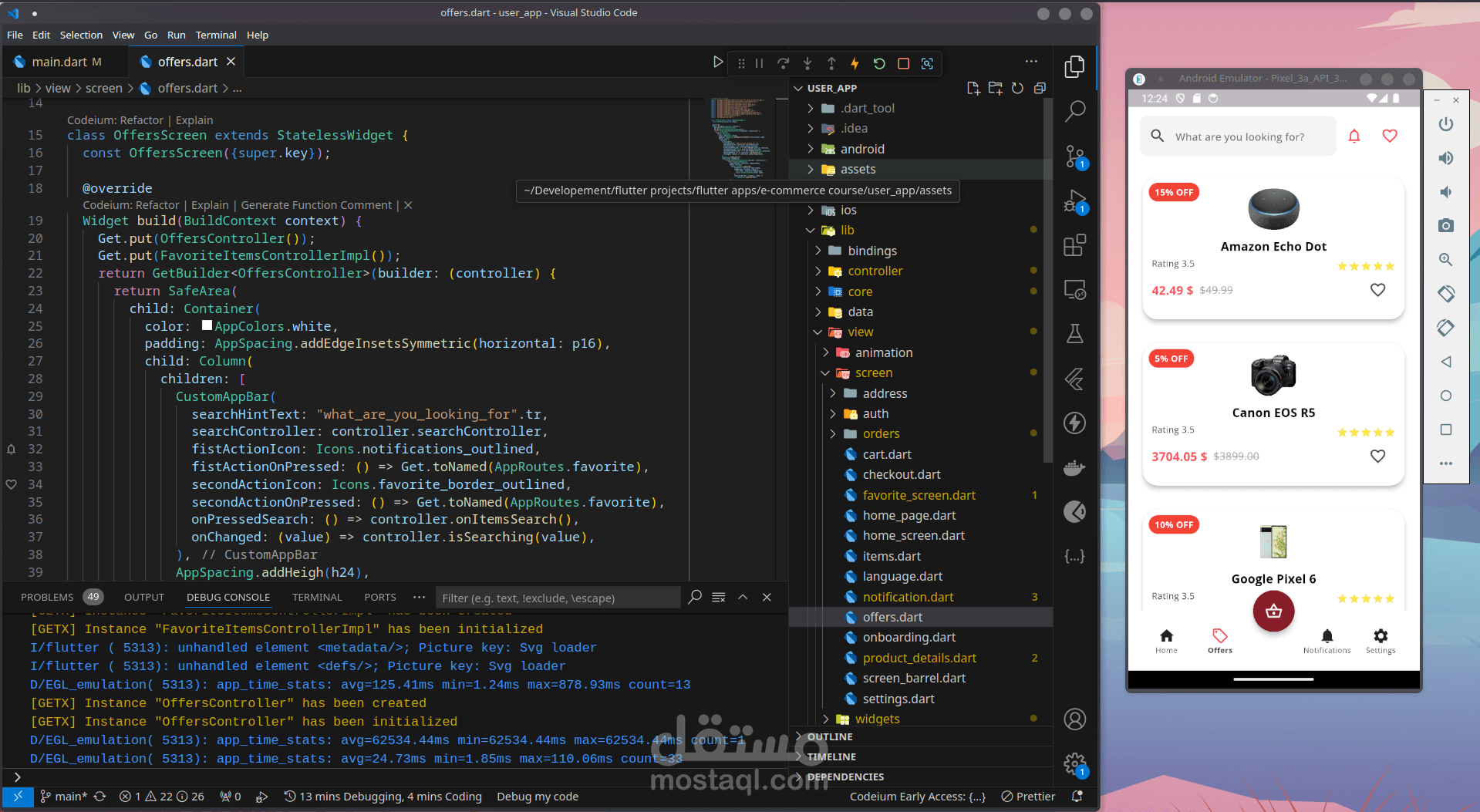The image size is (1480, 812).
Task: Open Source Control view in activity bar
Action: pyautogui.click(x=1074, y=157)
